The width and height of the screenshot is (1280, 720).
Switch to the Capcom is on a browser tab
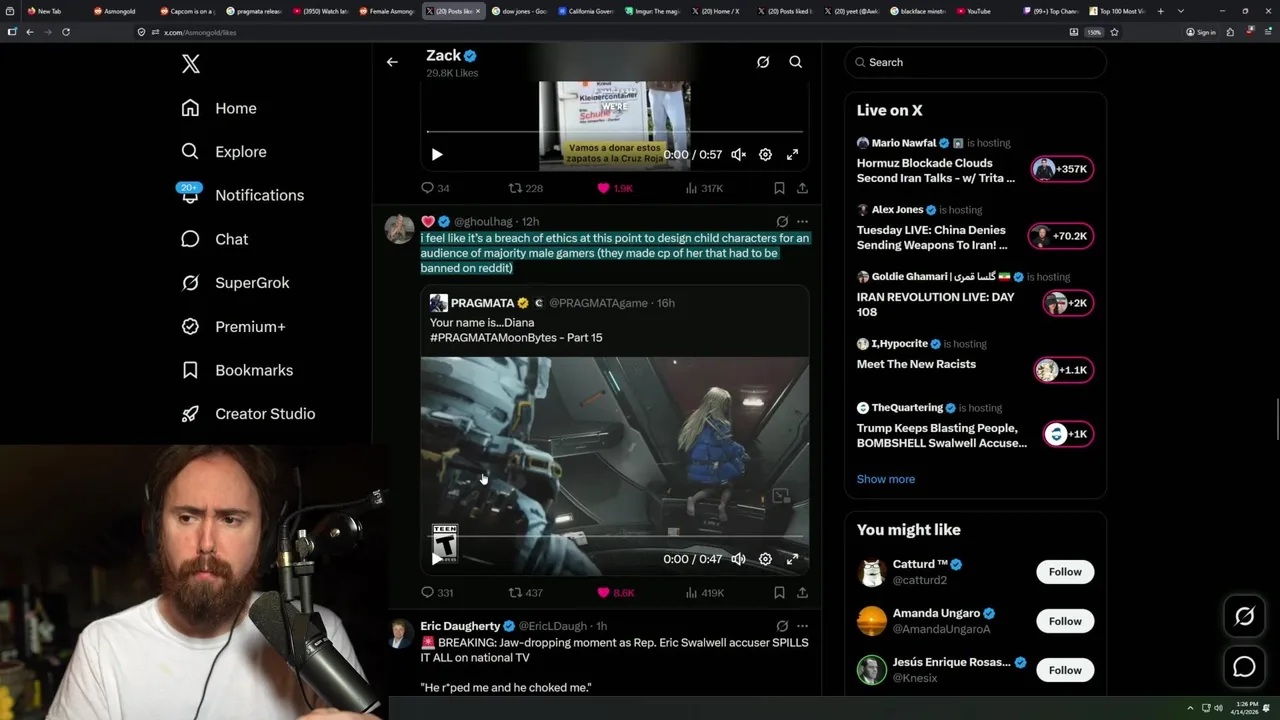coord(187,11)
